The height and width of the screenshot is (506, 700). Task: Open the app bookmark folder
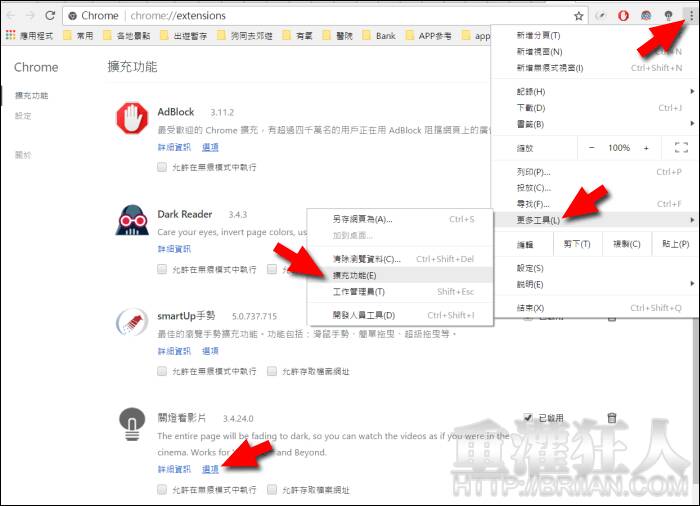tap(476, 35)
